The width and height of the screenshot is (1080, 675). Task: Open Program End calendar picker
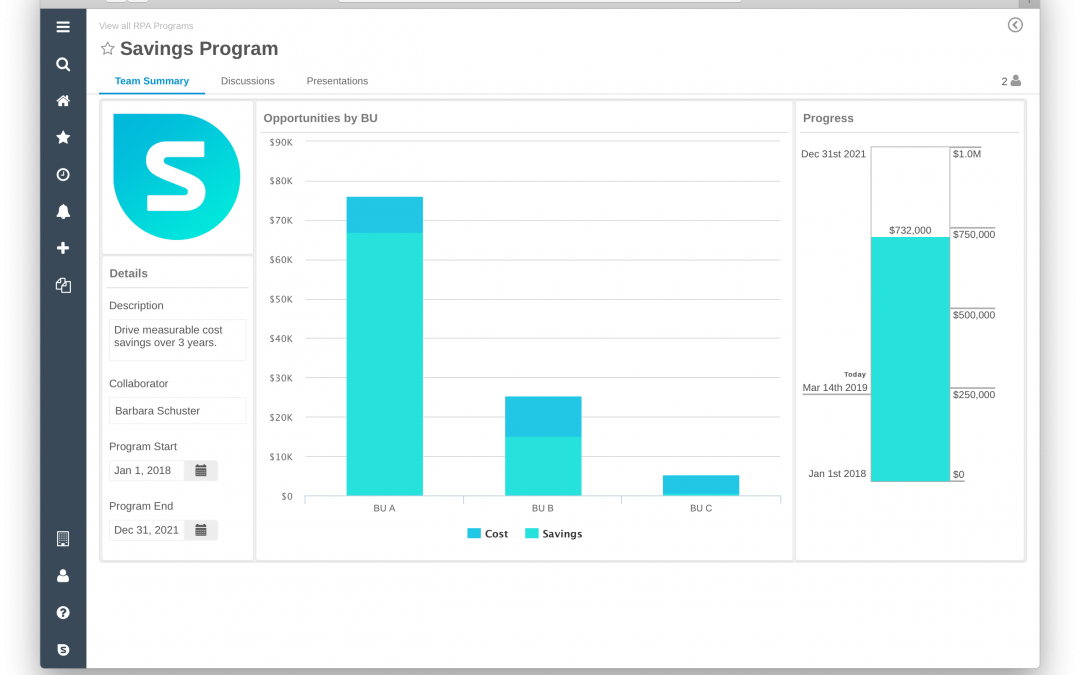pos(201,530)
